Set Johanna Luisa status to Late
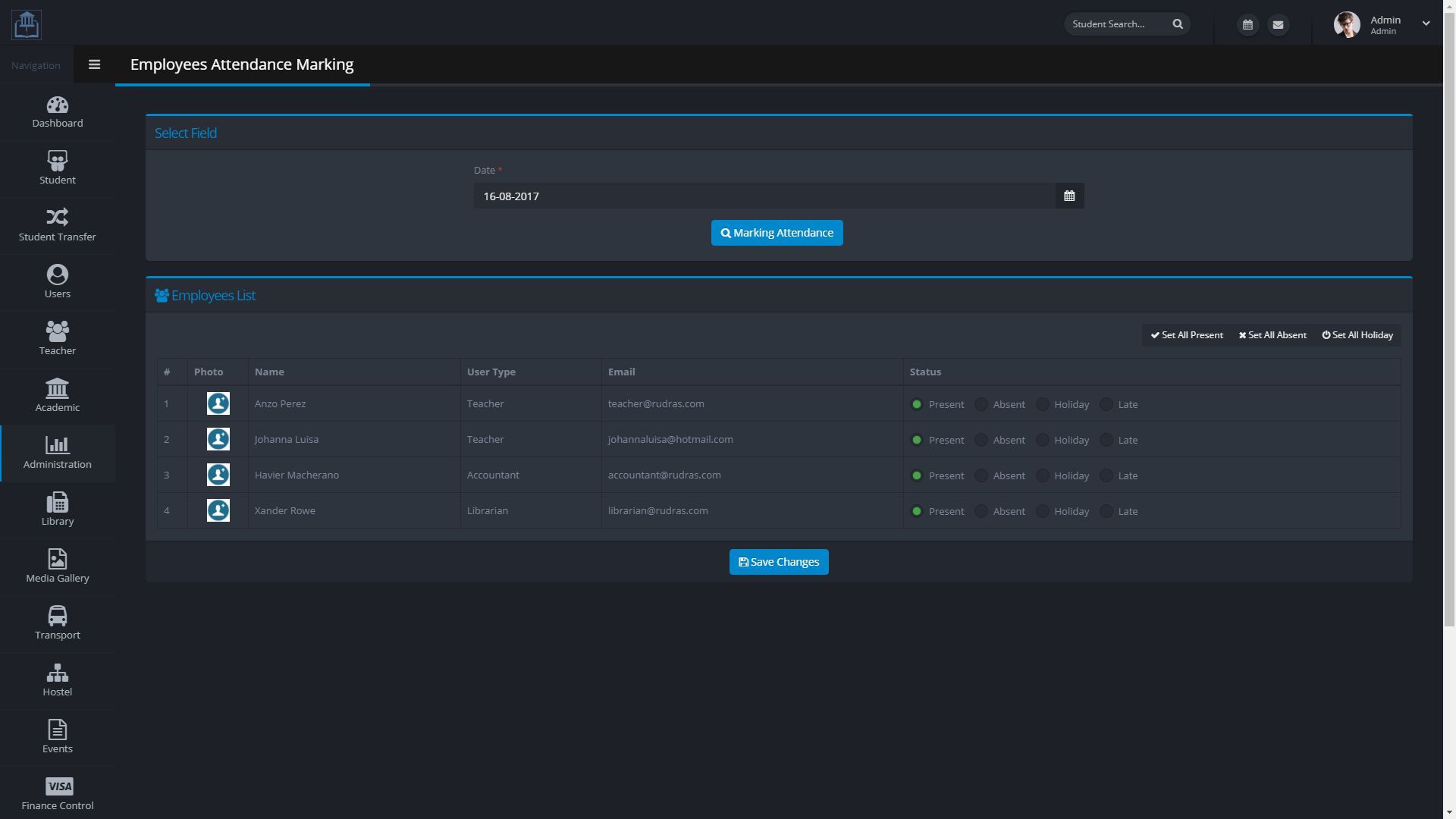 [1106, 440]
